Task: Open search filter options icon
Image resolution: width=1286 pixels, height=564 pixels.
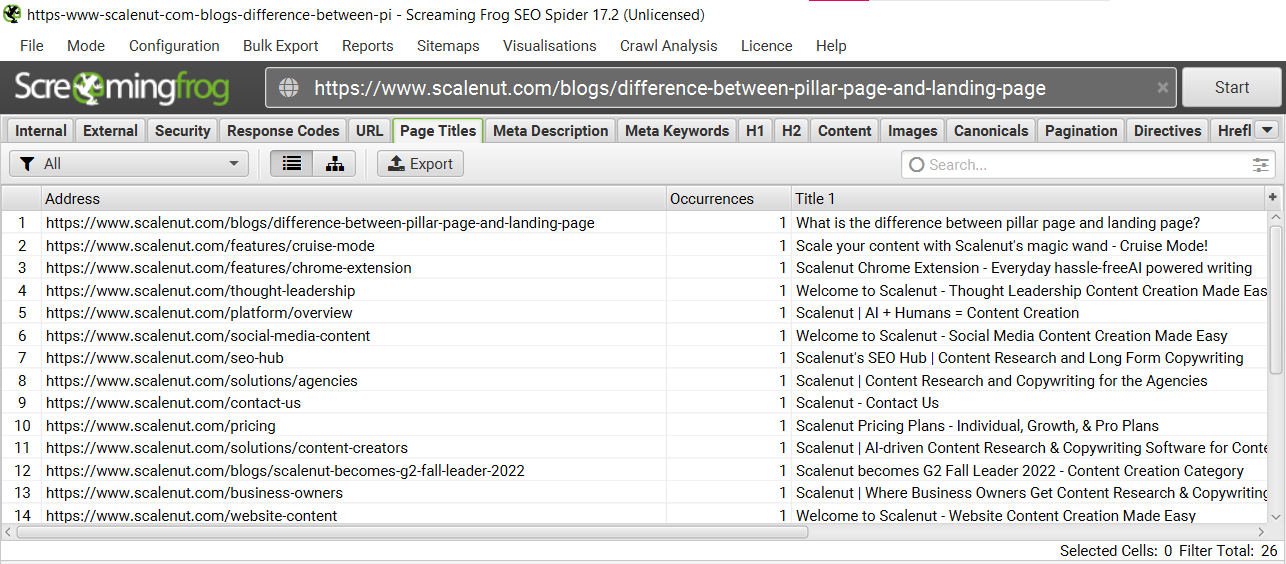Action: (x=1261, y=165)
